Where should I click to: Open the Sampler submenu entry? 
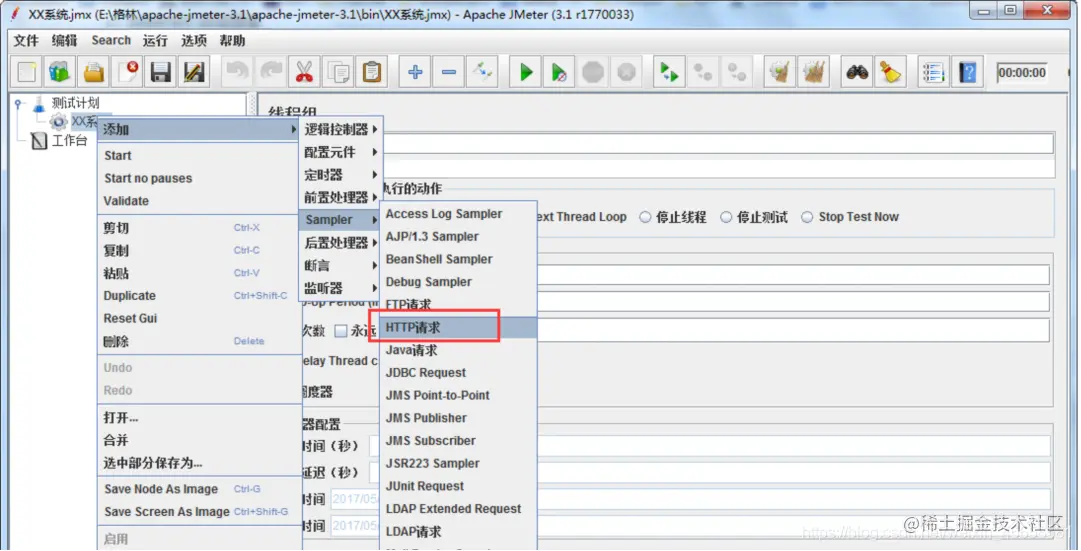tap(341, 220)
